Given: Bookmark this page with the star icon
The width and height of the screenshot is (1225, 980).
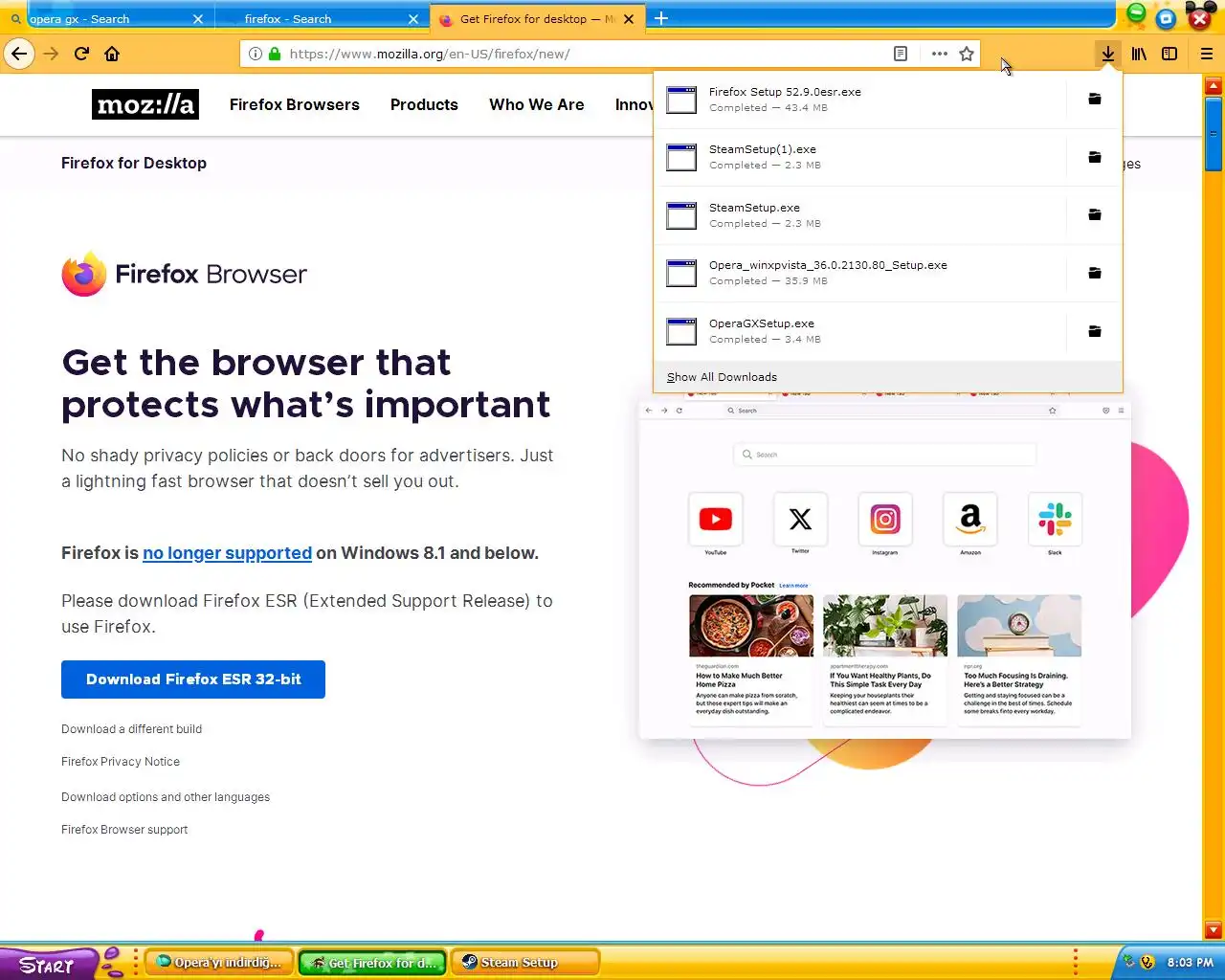Looking at the screenshot, I should (967, 54).
